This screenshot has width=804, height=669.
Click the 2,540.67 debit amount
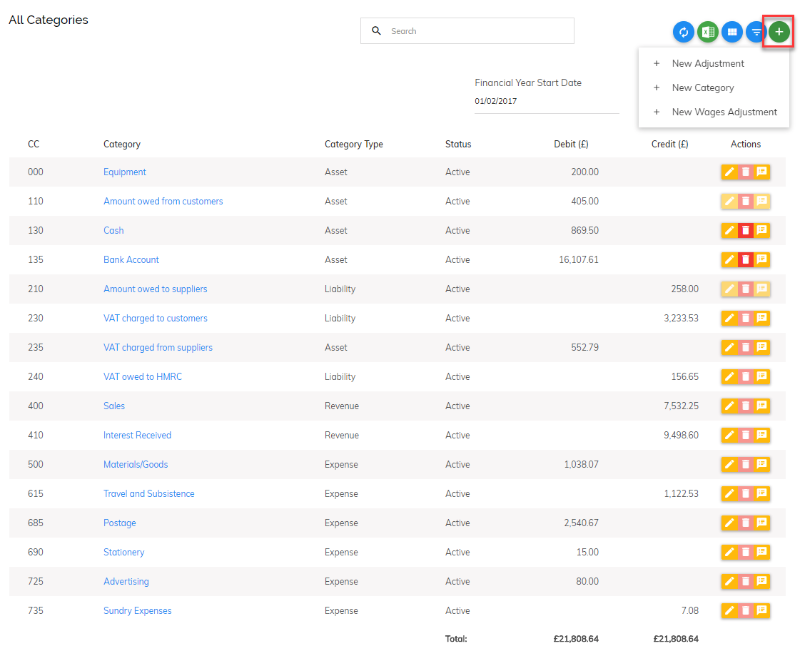tap(581, 522)
